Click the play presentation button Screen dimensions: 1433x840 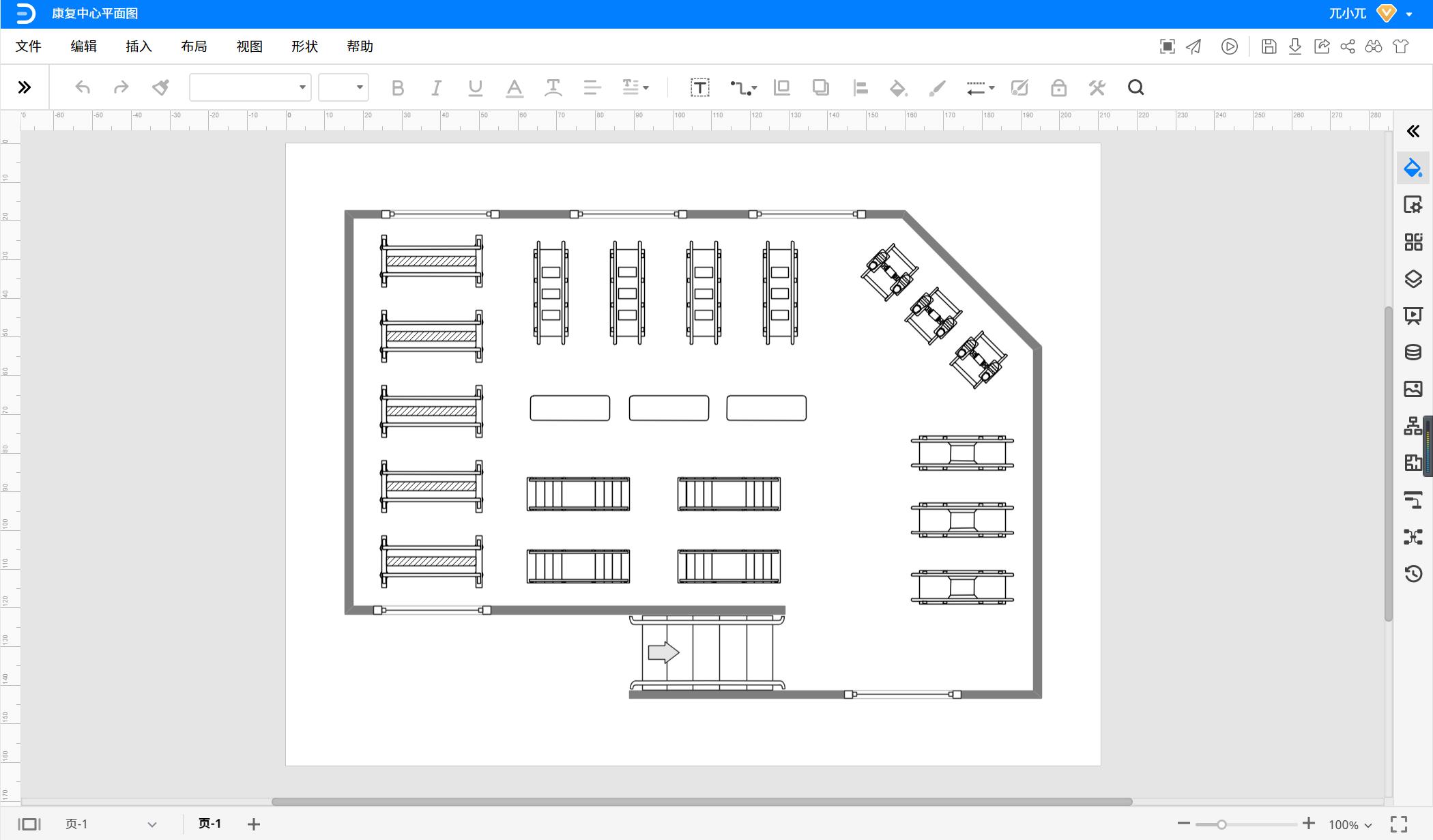click(1229, 46)
